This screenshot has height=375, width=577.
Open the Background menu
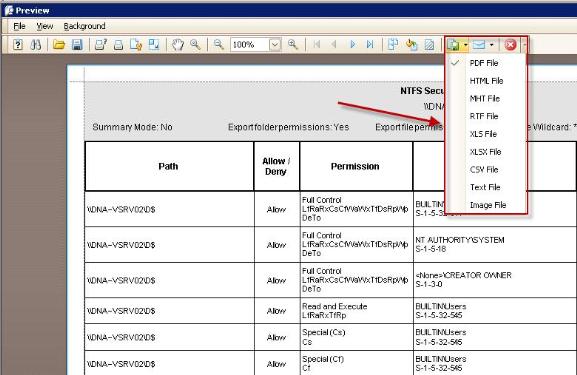click(84, 26)
